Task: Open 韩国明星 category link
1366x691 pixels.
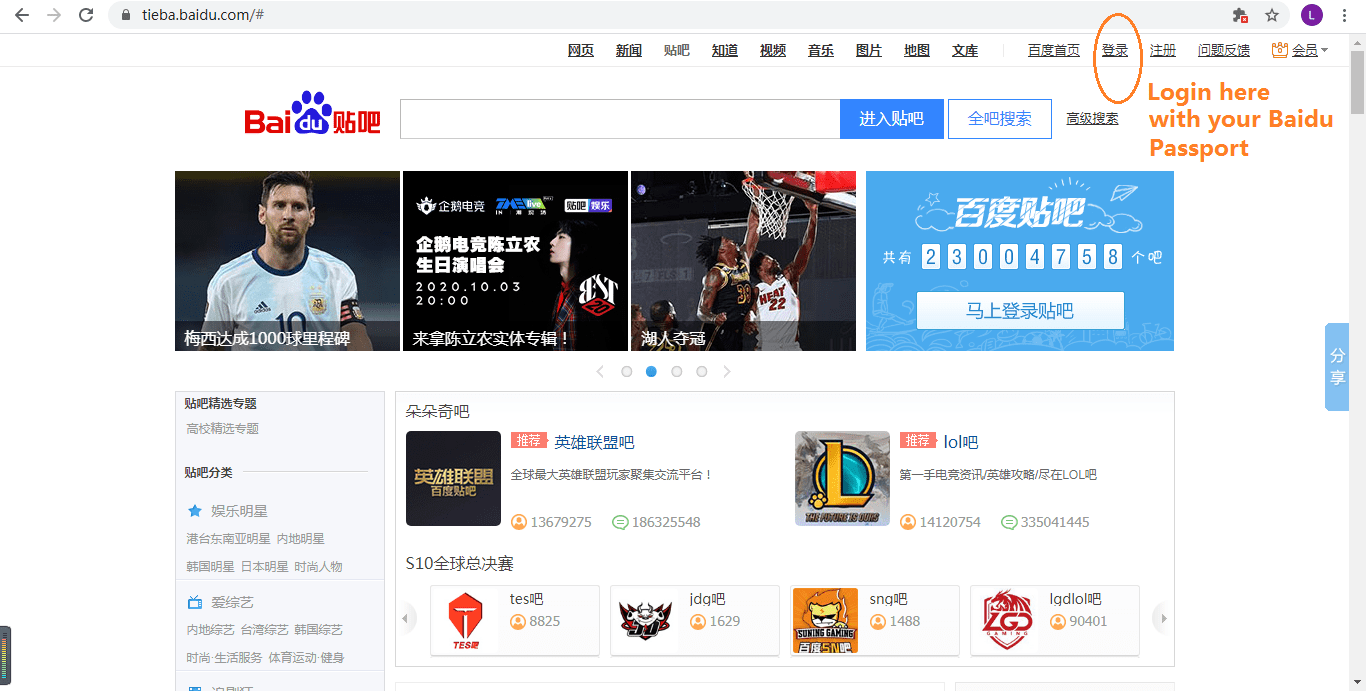Action: [x=210, y=567]
